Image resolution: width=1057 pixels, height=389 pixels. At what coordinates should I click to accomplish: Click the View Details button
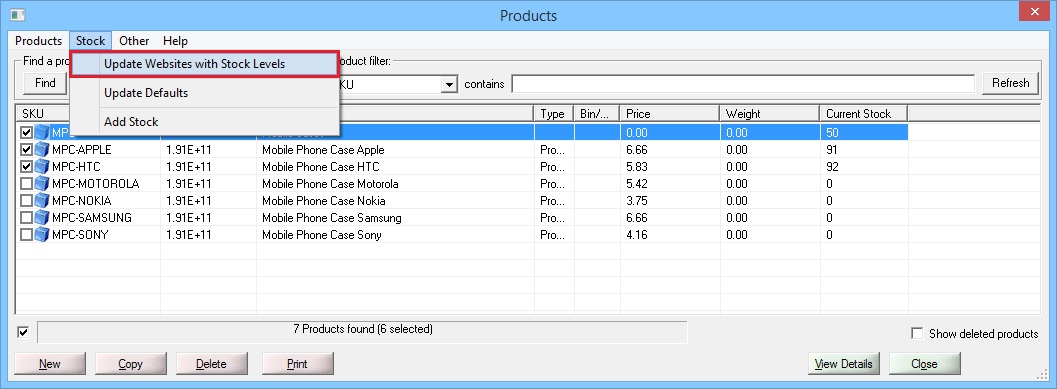point(844,364)
